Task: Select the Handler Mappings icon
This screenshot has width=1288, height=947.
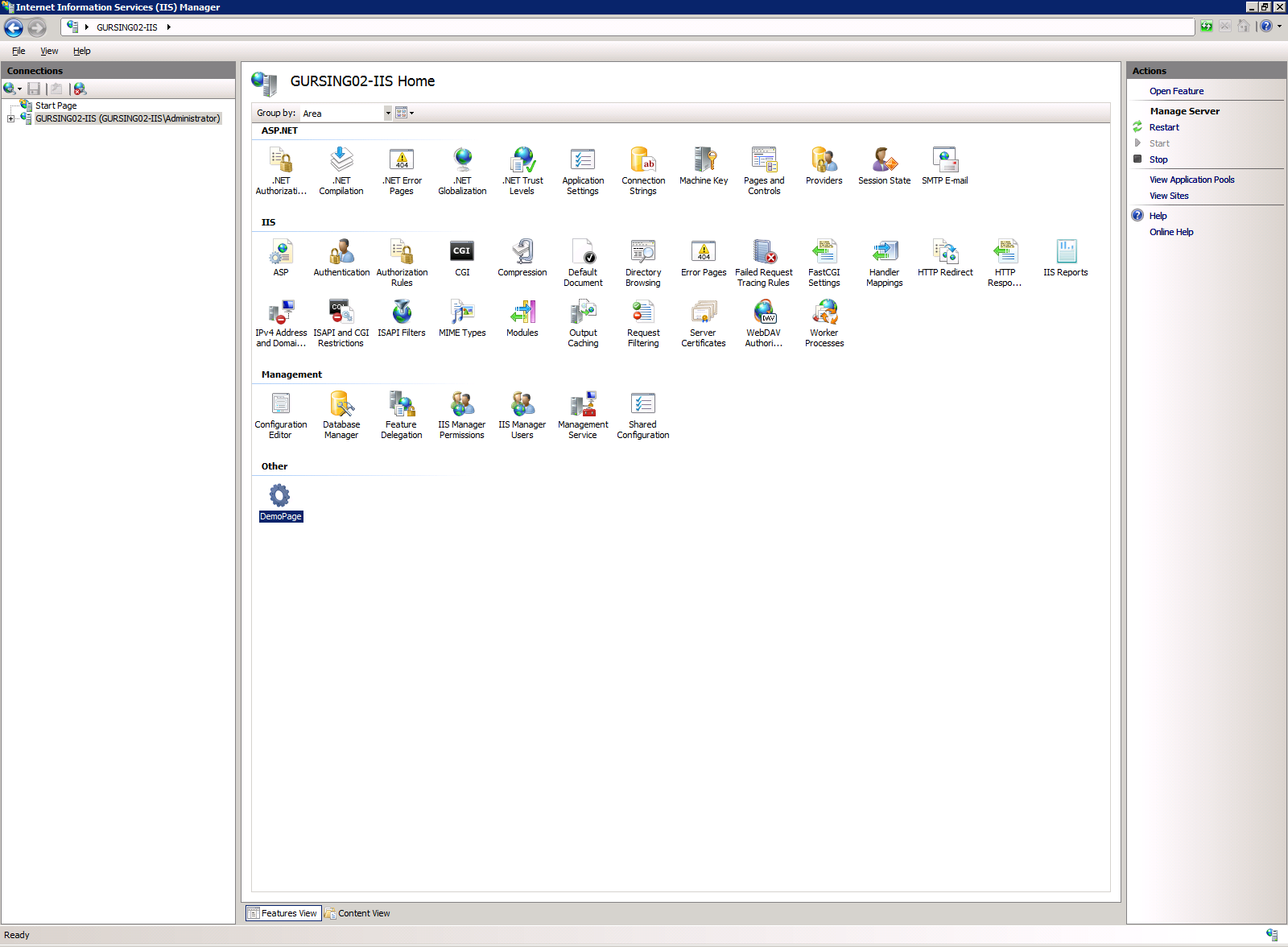Action: (x=884, y=259)
